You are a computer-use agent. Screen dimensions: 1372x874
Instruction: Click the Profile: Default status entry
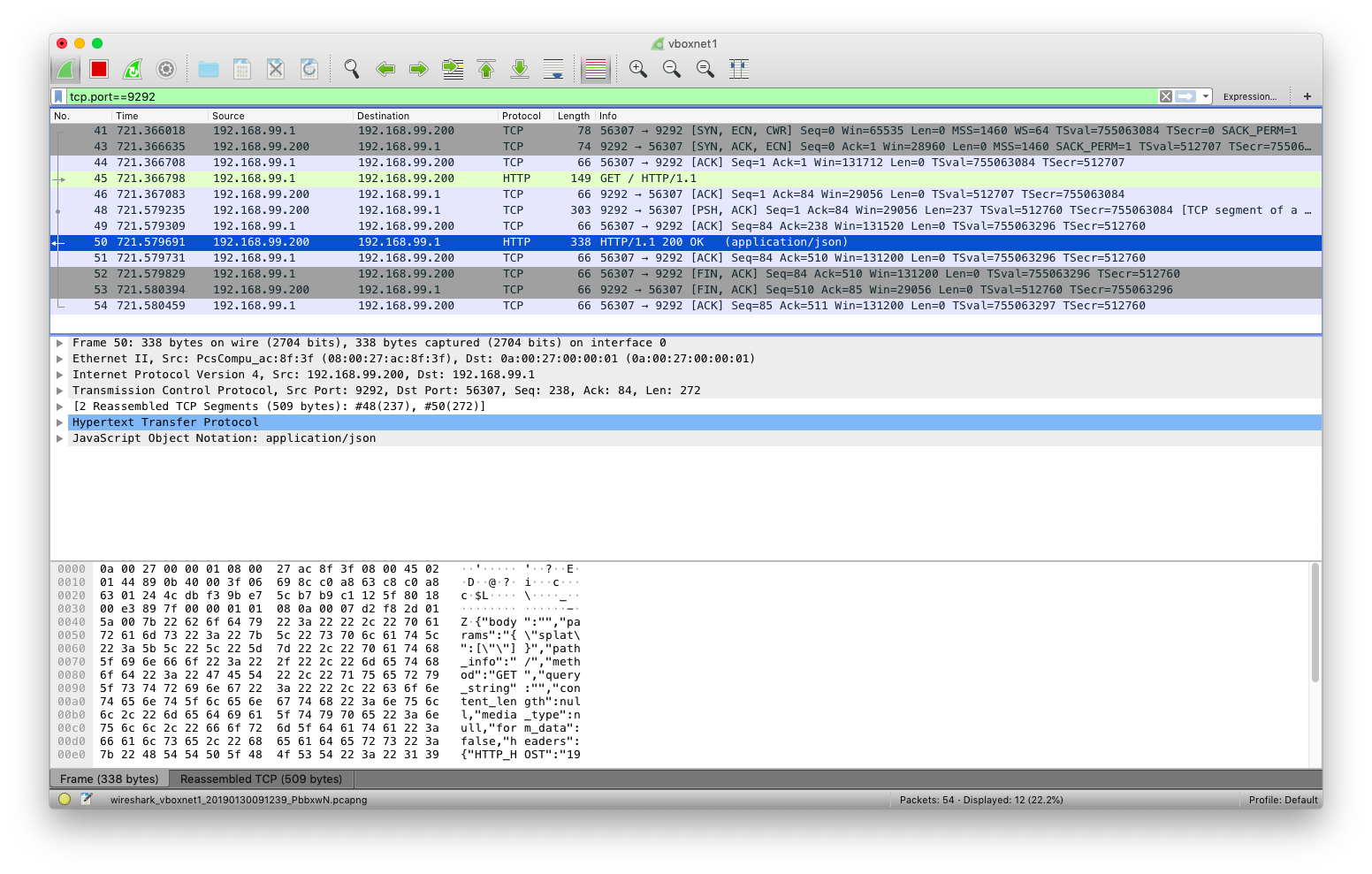click(1283, 800)
